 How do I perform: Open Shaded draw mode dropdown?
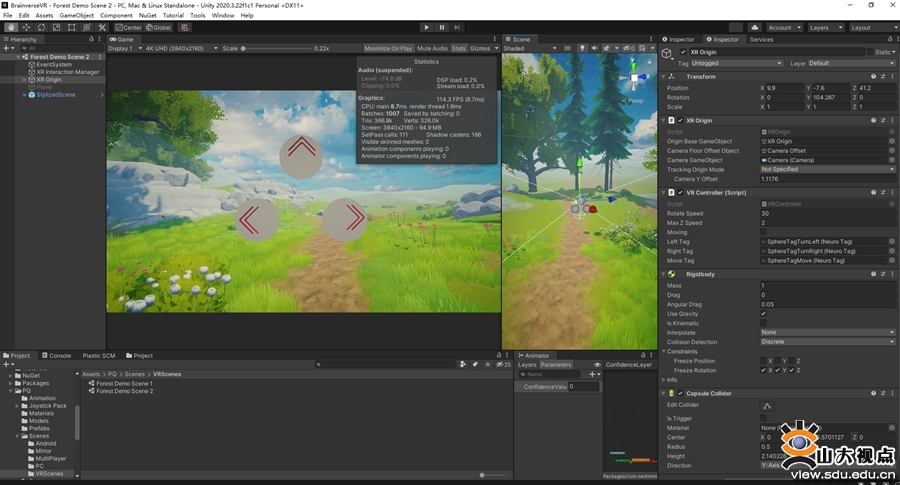(530, 48)
